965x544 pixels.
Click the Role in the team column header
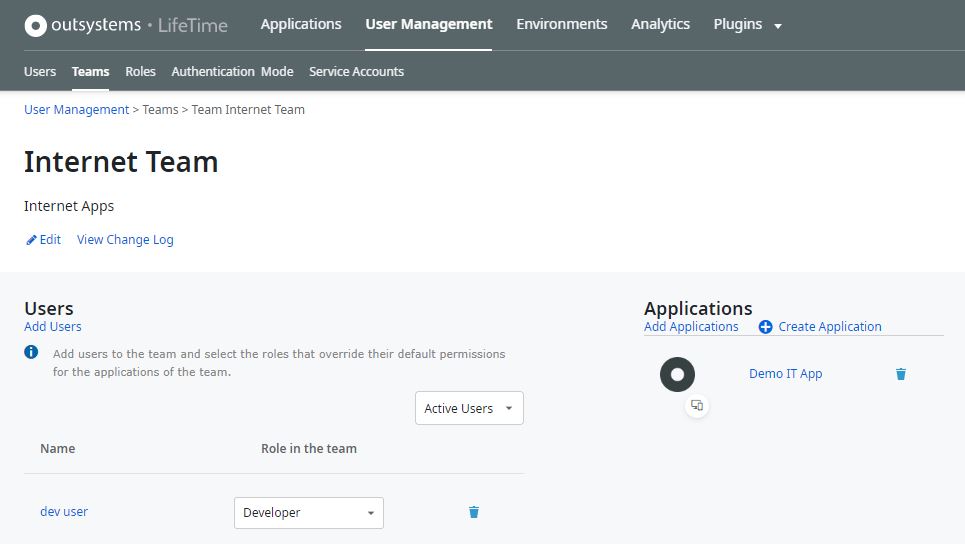point(309,449)
